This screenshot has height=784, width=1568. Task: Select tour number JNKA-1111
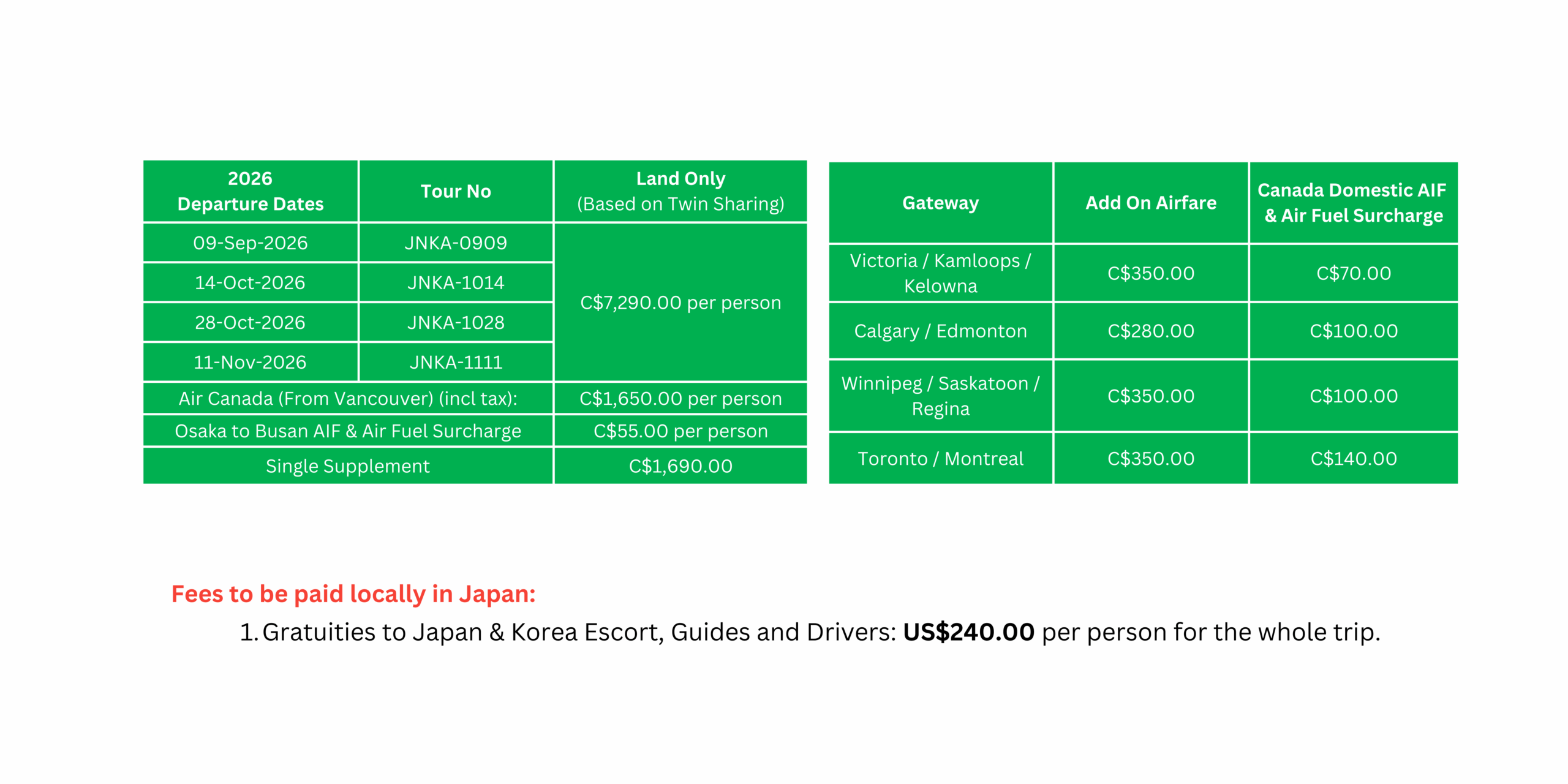click(x=456, y=363)
